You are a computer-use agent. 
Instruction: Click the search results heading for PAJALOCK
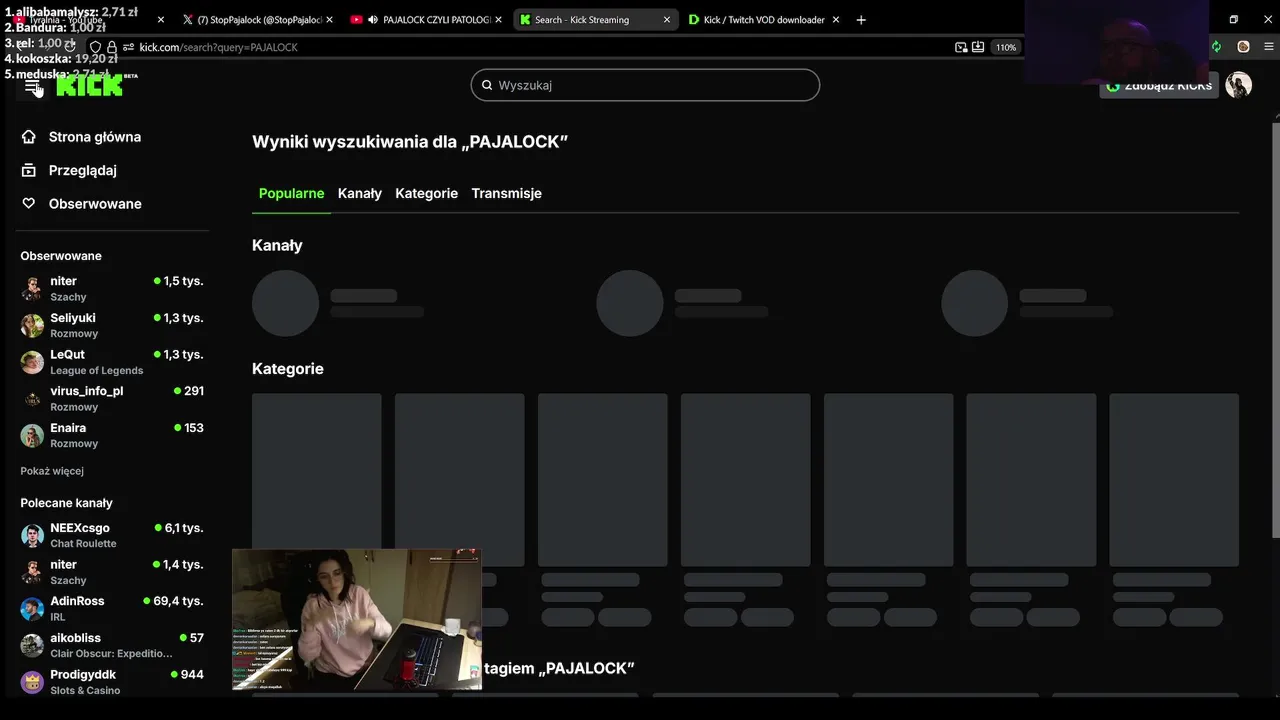[x=410, y=142]
